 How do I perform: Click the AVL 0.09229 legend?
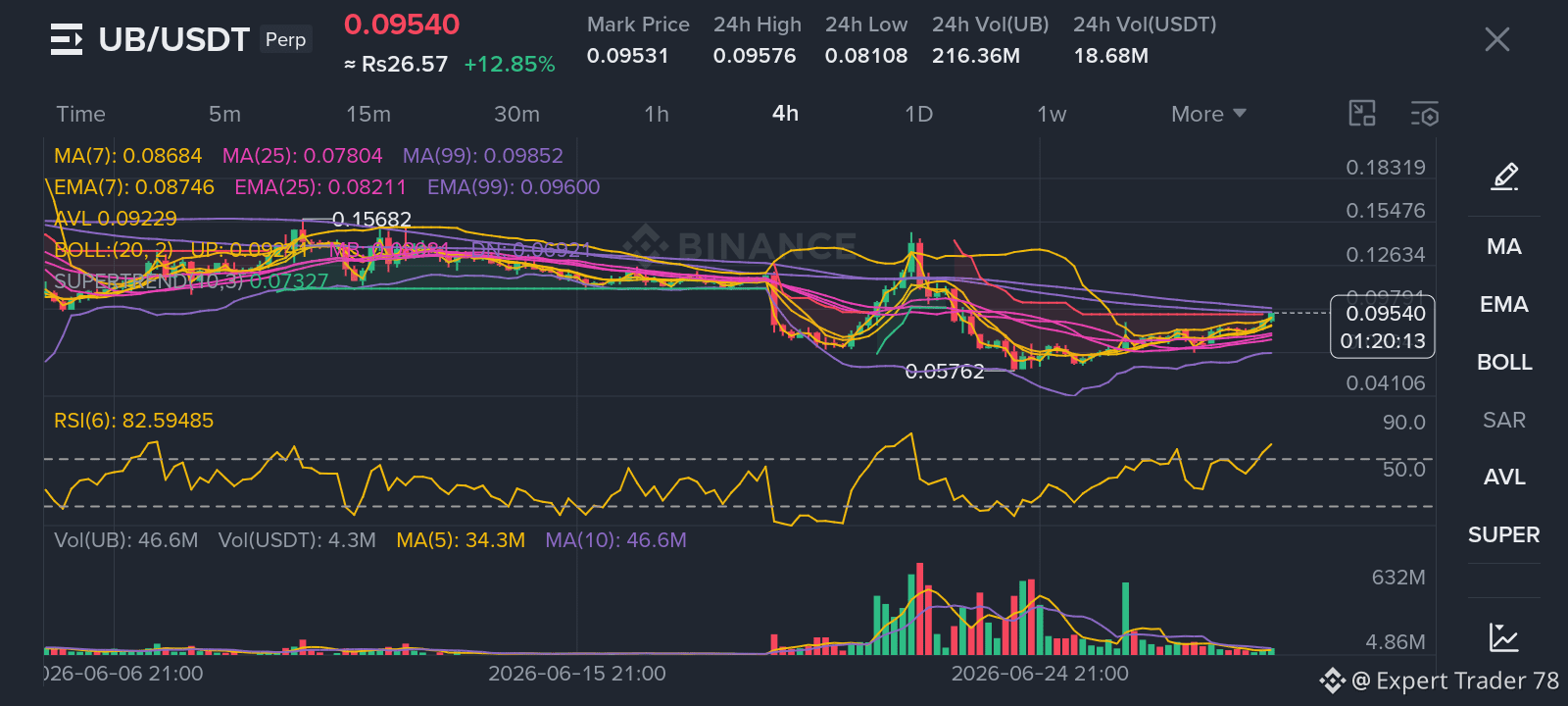click(116, 219)
